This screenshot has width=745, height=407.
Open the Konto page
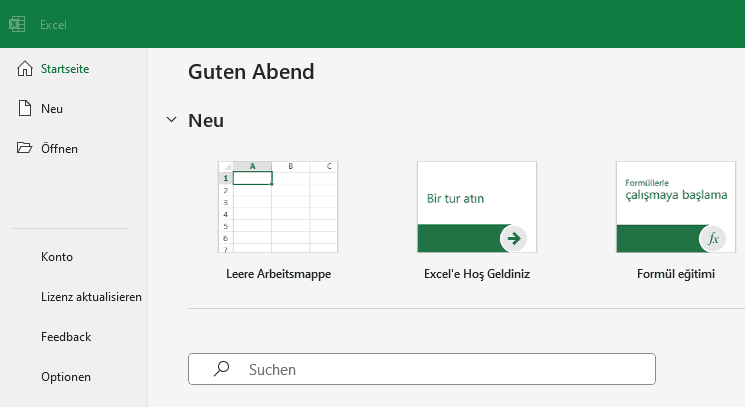point(57,257)
